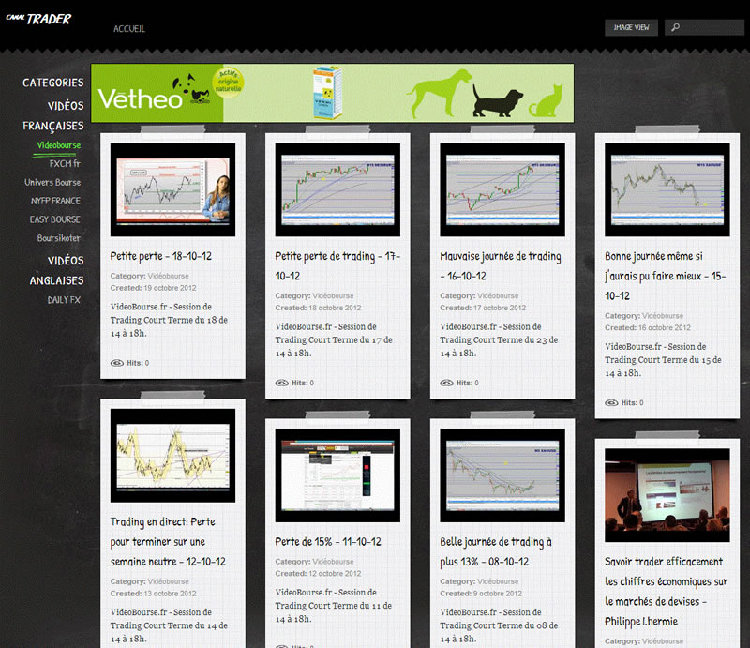750x648 pixels.
Task: Select Videobourse in the sidebar categories
Action: click(58, 145)
